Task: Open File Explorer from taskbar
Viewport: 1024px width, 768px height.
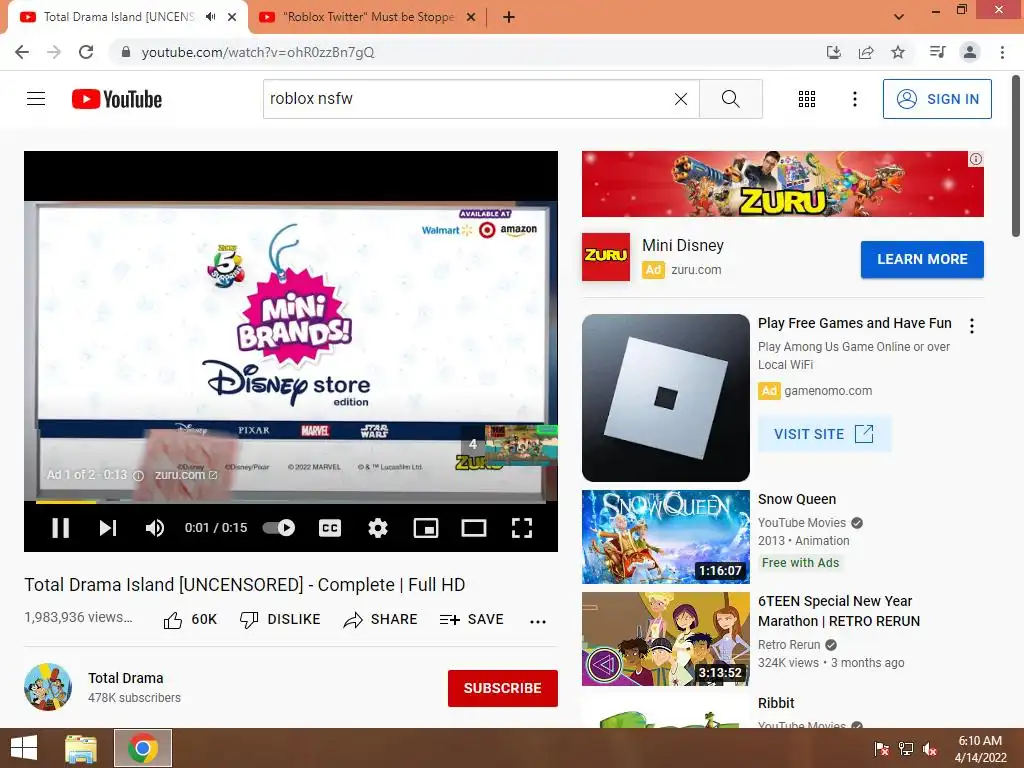Action: pos(81,748)
